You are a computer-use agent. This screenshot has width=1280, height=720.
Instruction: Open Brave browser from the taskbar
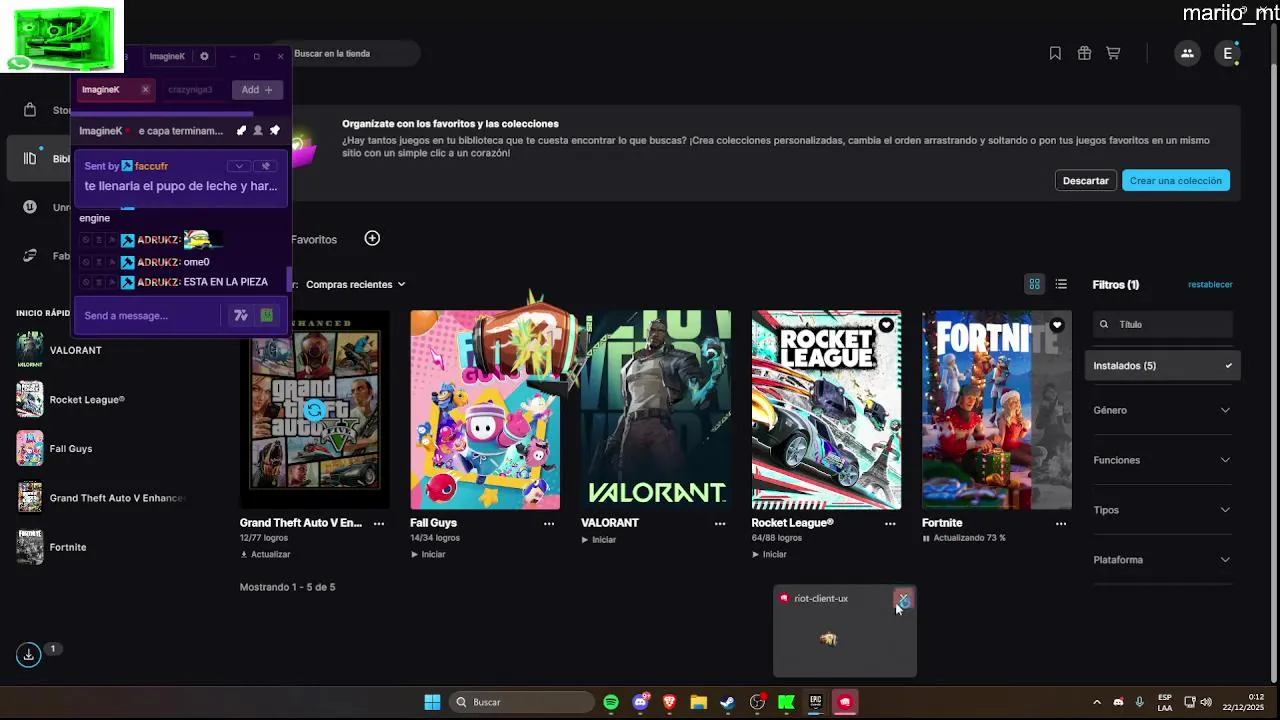pyautogui.click(x=669, y=702)
